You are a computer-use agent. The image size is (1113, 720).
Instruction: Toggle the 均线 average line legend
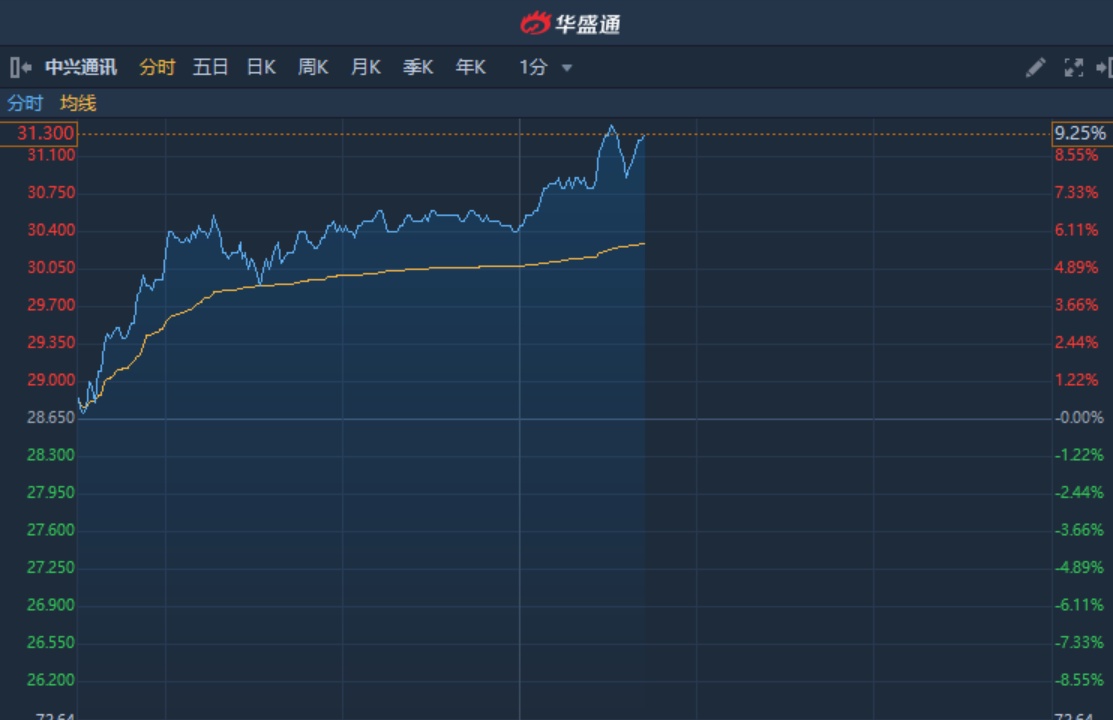(x=78, y=103)
